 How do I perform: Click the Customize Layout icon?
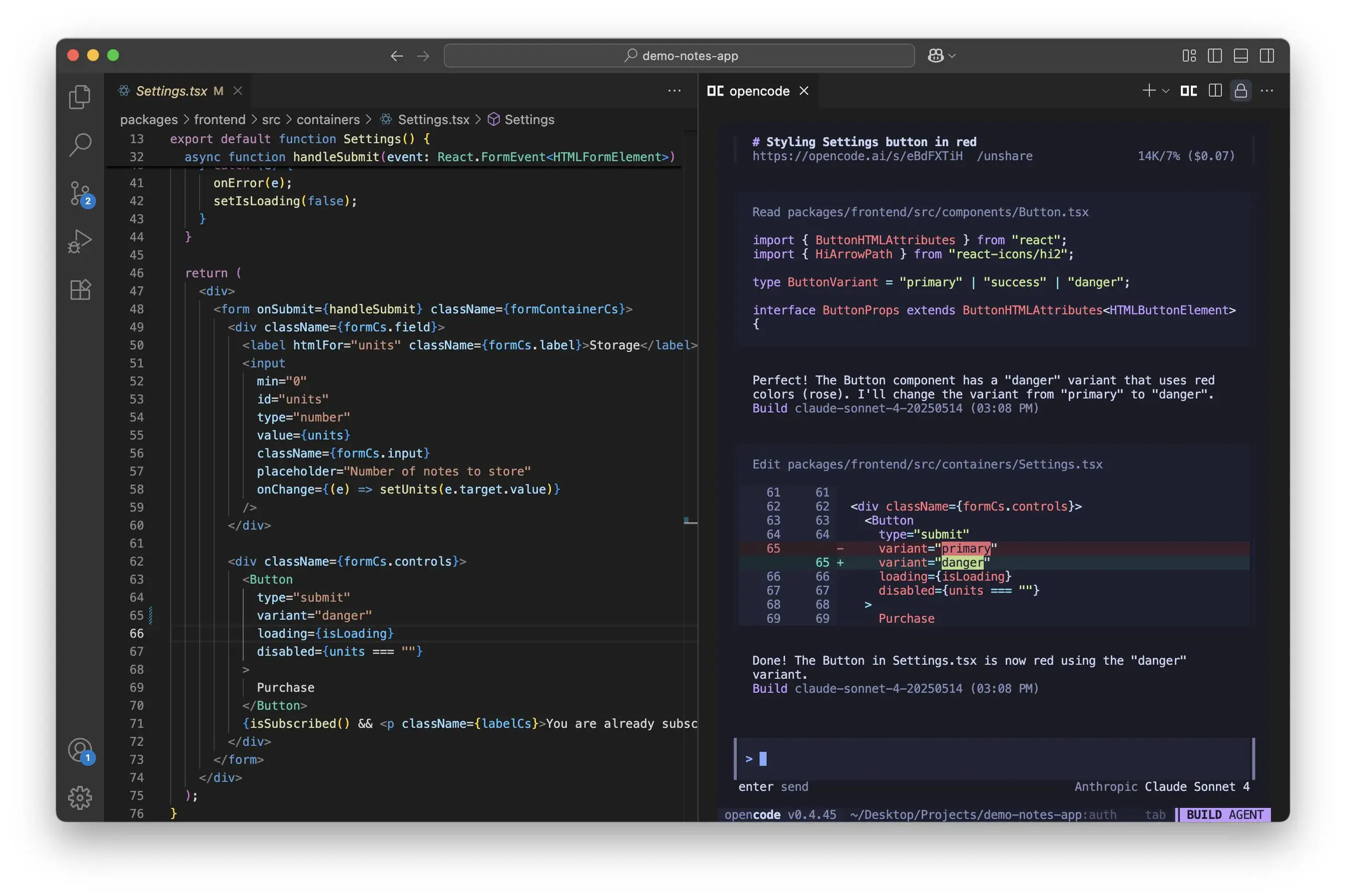(1189, 55)
